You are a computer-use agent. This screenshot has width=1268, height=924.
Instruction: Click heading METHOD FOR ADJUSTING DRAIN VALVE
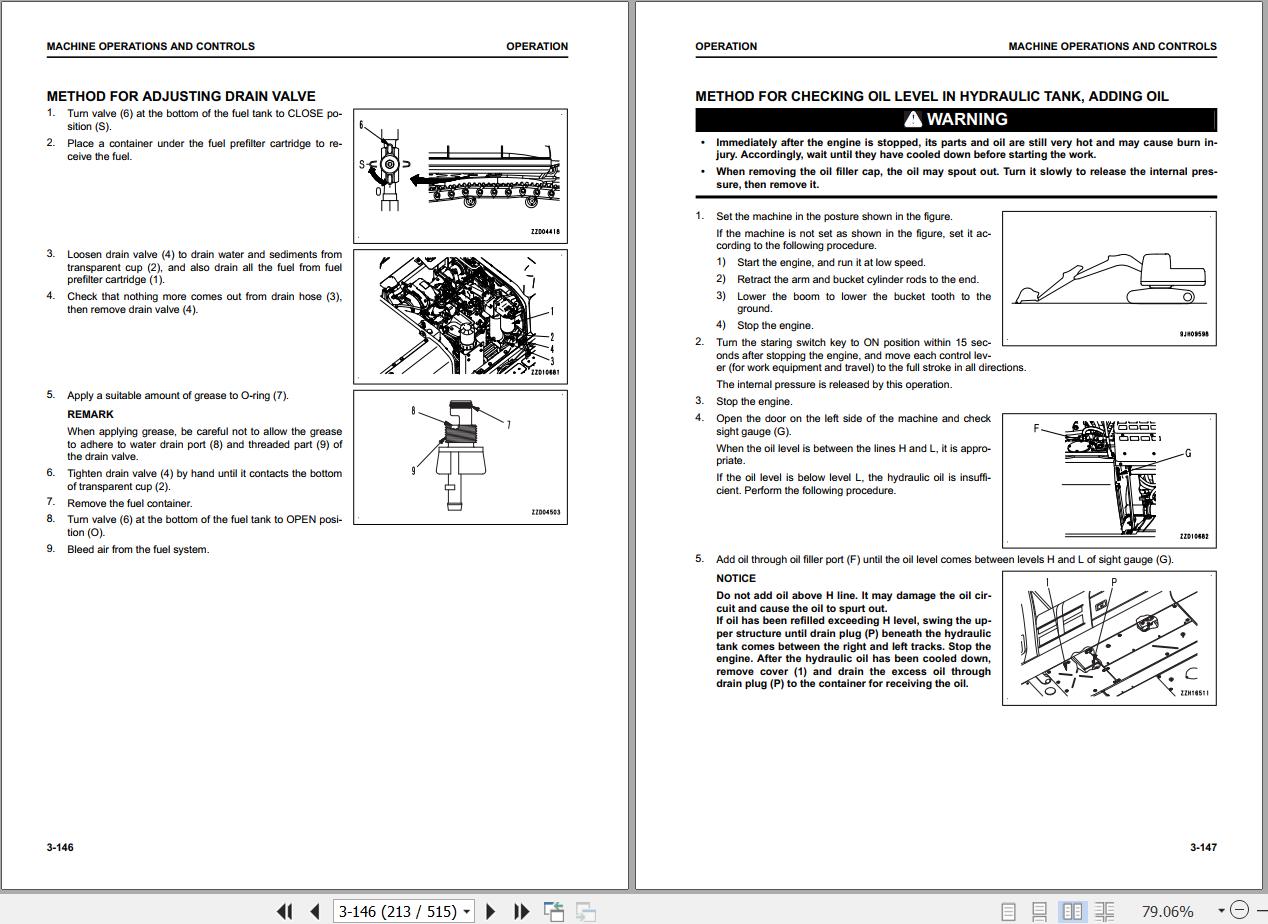(x=181, y=96)
